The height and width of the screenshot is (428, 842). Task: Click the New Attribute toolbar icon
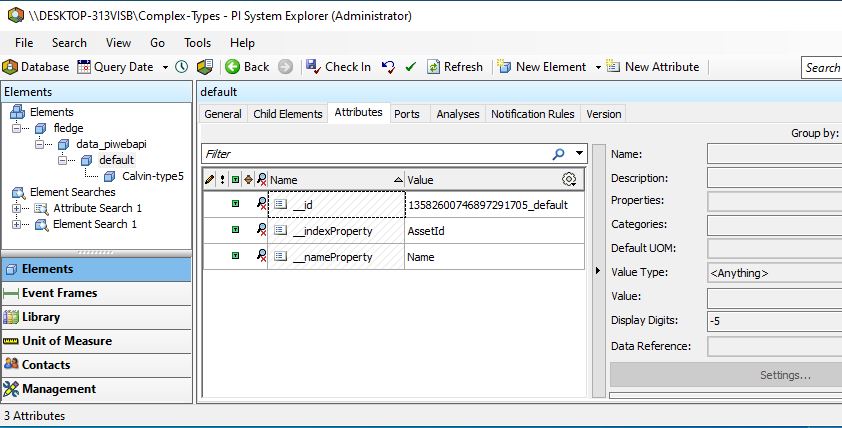click(x=613, y=67)
